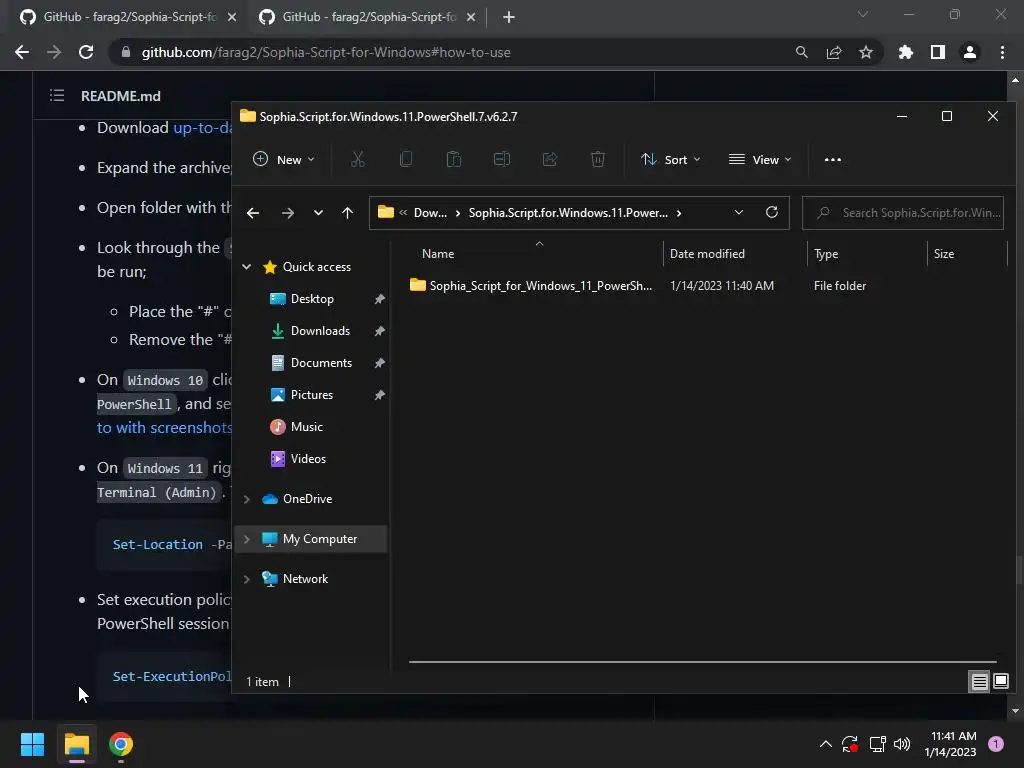Open the View dropdown in Explorer
The height and width of the screenshot is (768, 1024).
point(760,160)
